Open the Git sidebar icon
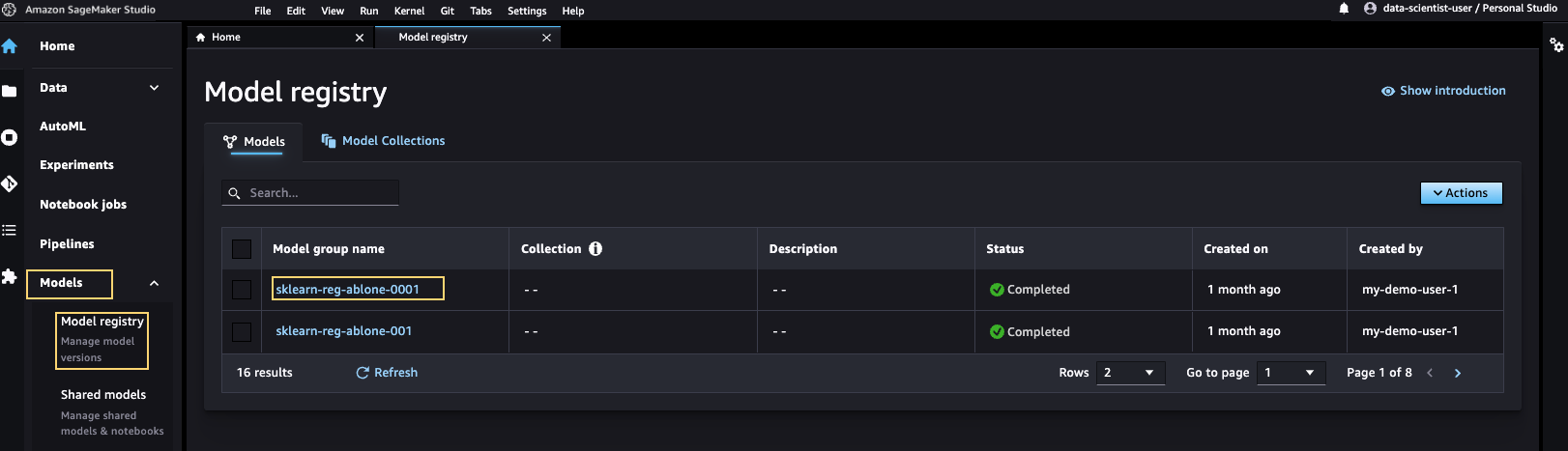 click(10, 183)
